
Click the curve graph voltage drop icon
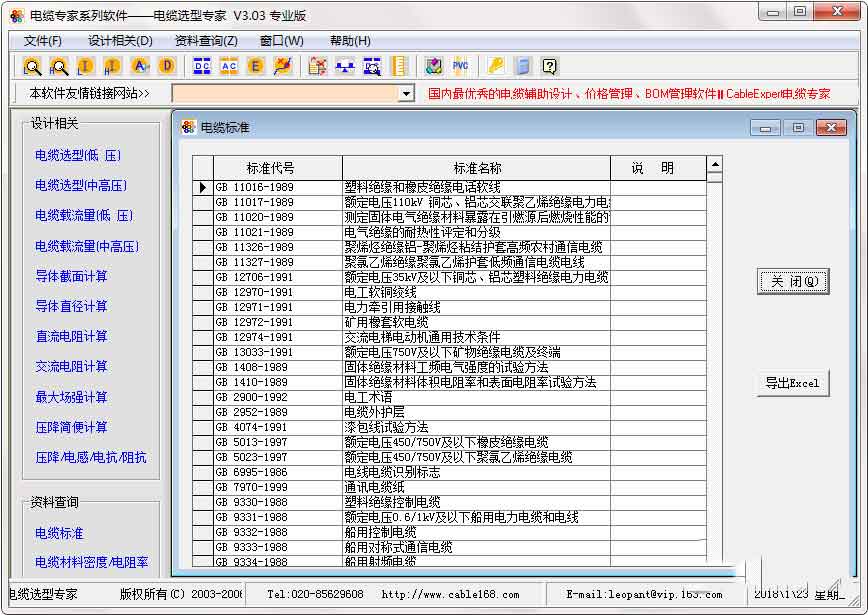(x=282, y=66)
